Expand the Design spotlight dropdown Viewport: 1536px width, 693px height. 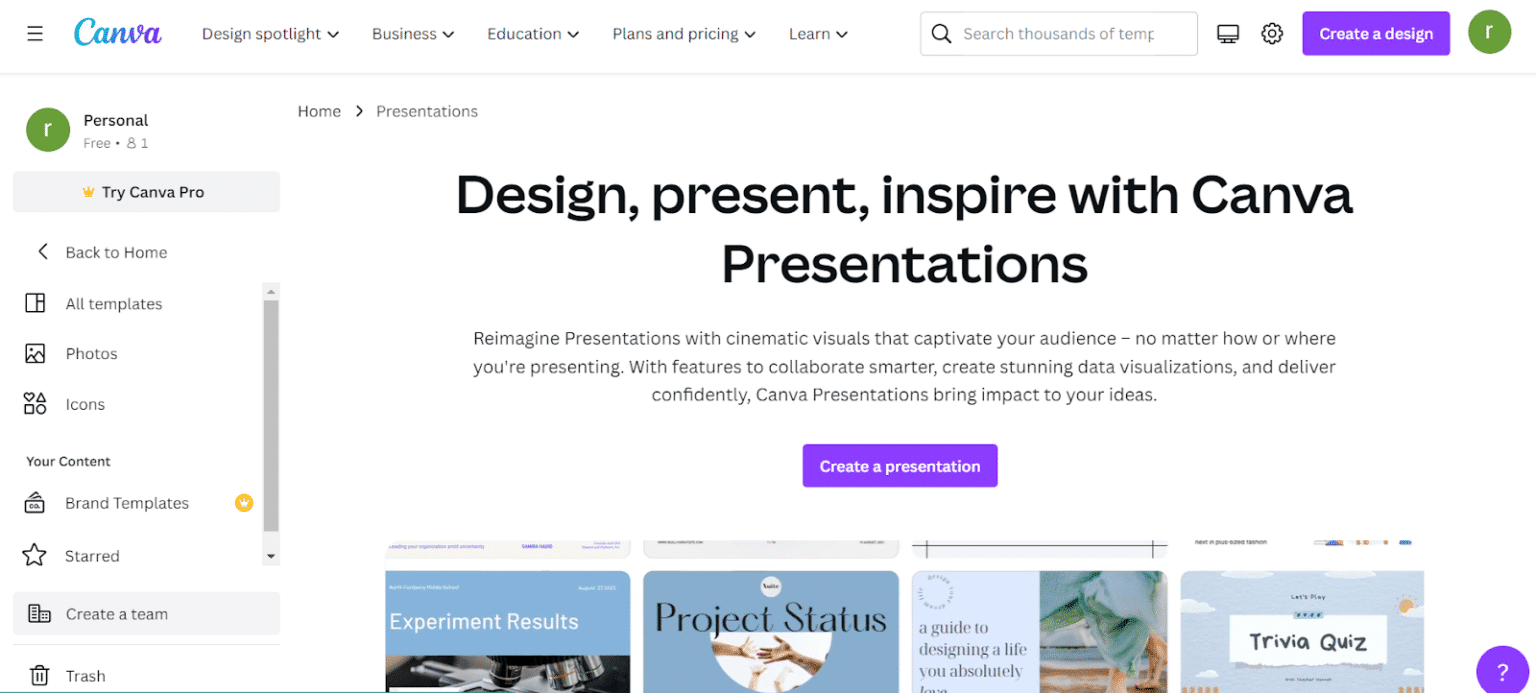[x=270, y=34]
